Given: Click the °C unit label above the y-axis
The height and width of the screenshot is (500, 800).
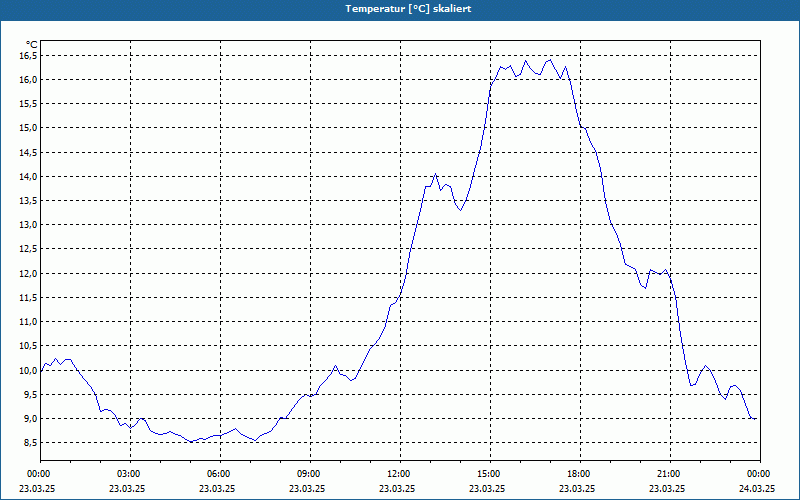Looking at the screenshot, I should (32, 45).
